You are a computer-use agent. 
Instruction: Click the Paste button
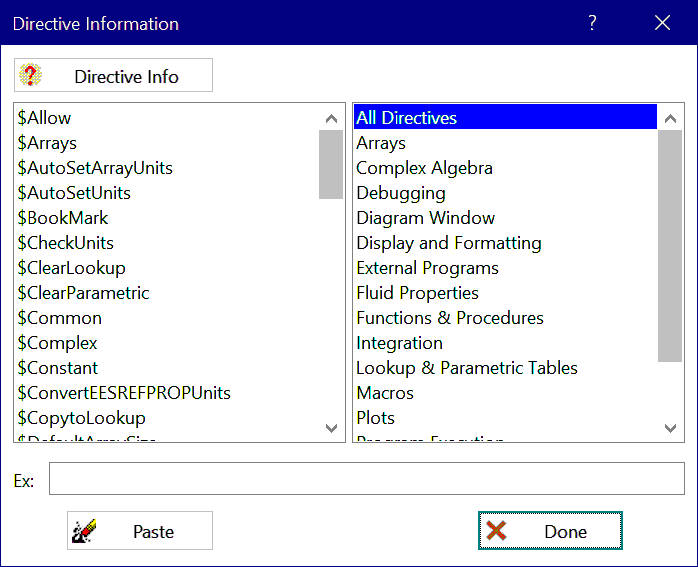click(x=140, y=531)
